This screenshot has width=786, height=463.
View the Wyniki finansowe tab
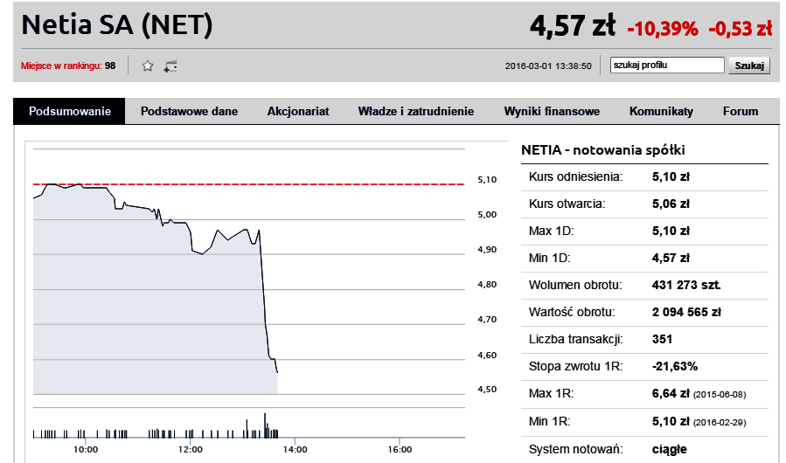(551, 111)
